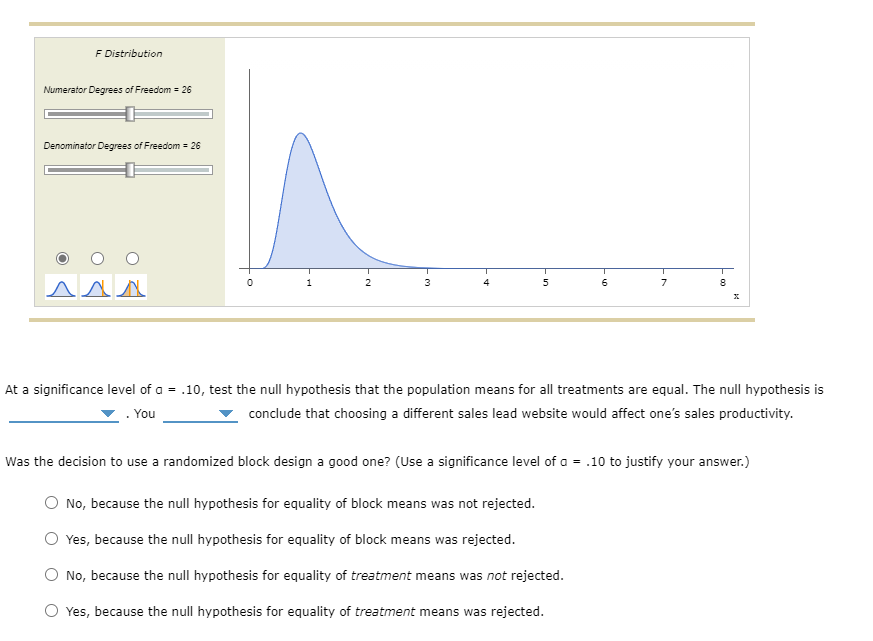Select answer saying block means was rejected
Viewport: 873px width, 641px height.
point(51,539)
